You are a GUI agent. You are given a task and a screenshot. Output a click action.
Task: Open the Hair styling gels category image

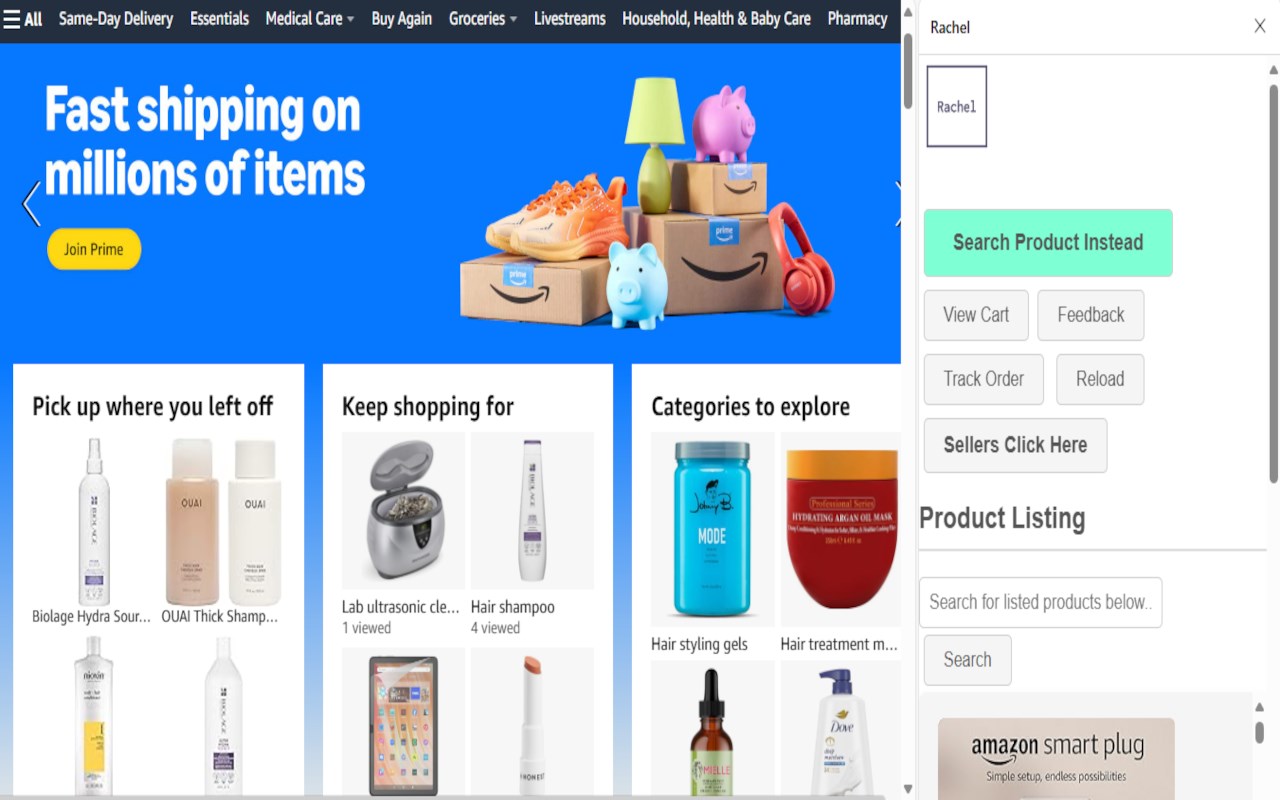click(x=712, y=529)
